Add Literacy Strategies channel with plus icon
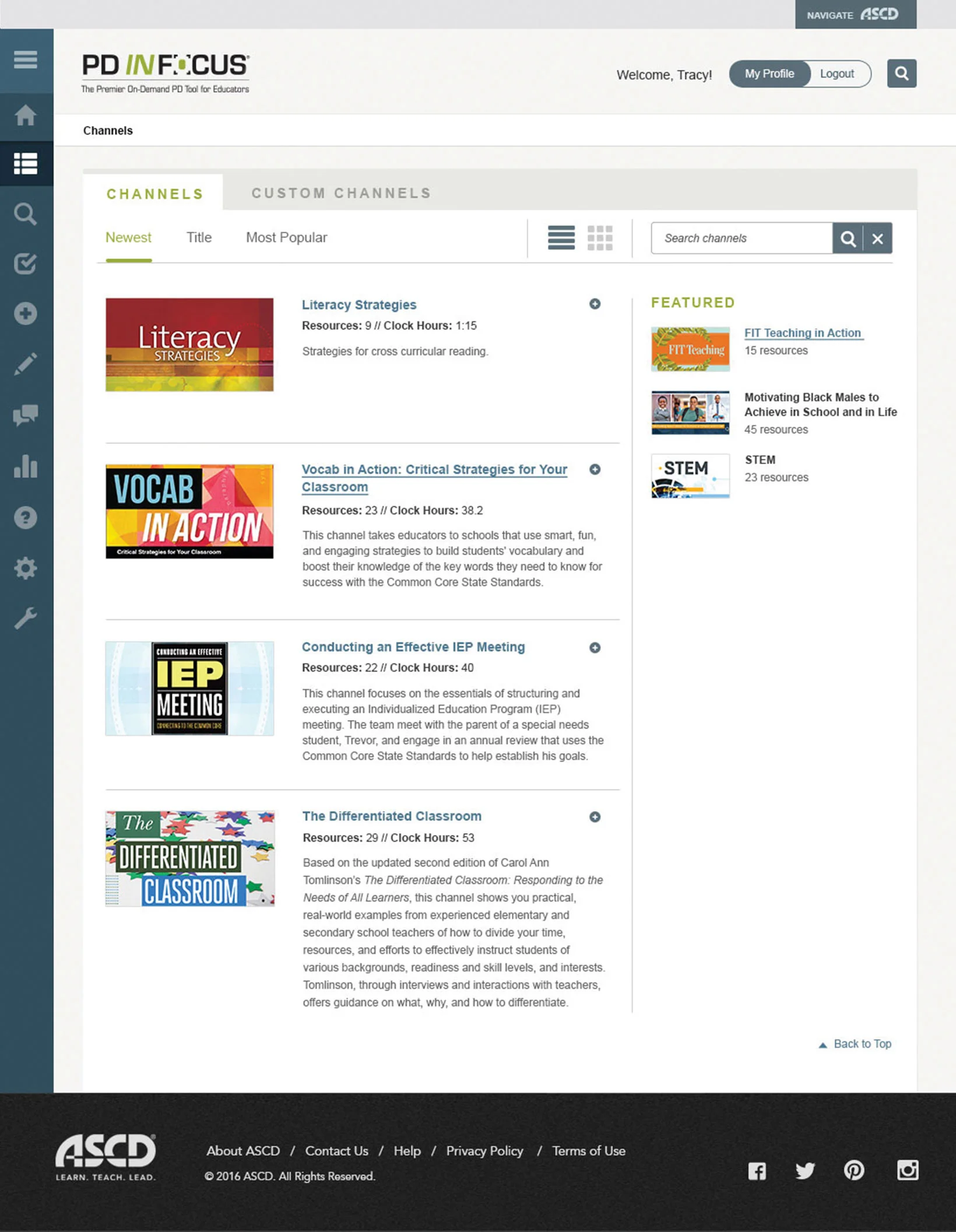956x1232 pixels. (x=595, y=304)
